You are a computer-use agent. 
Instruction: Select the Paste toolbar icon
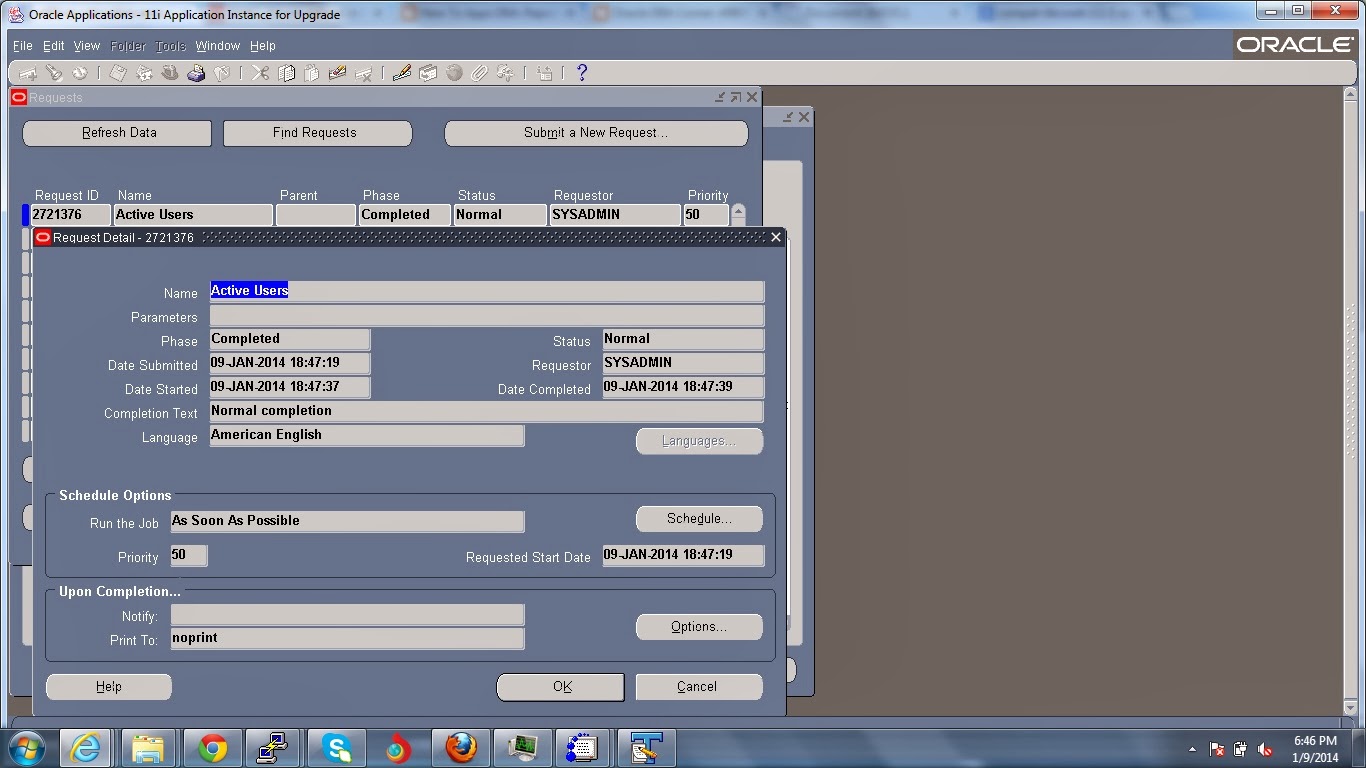(312, 72)
